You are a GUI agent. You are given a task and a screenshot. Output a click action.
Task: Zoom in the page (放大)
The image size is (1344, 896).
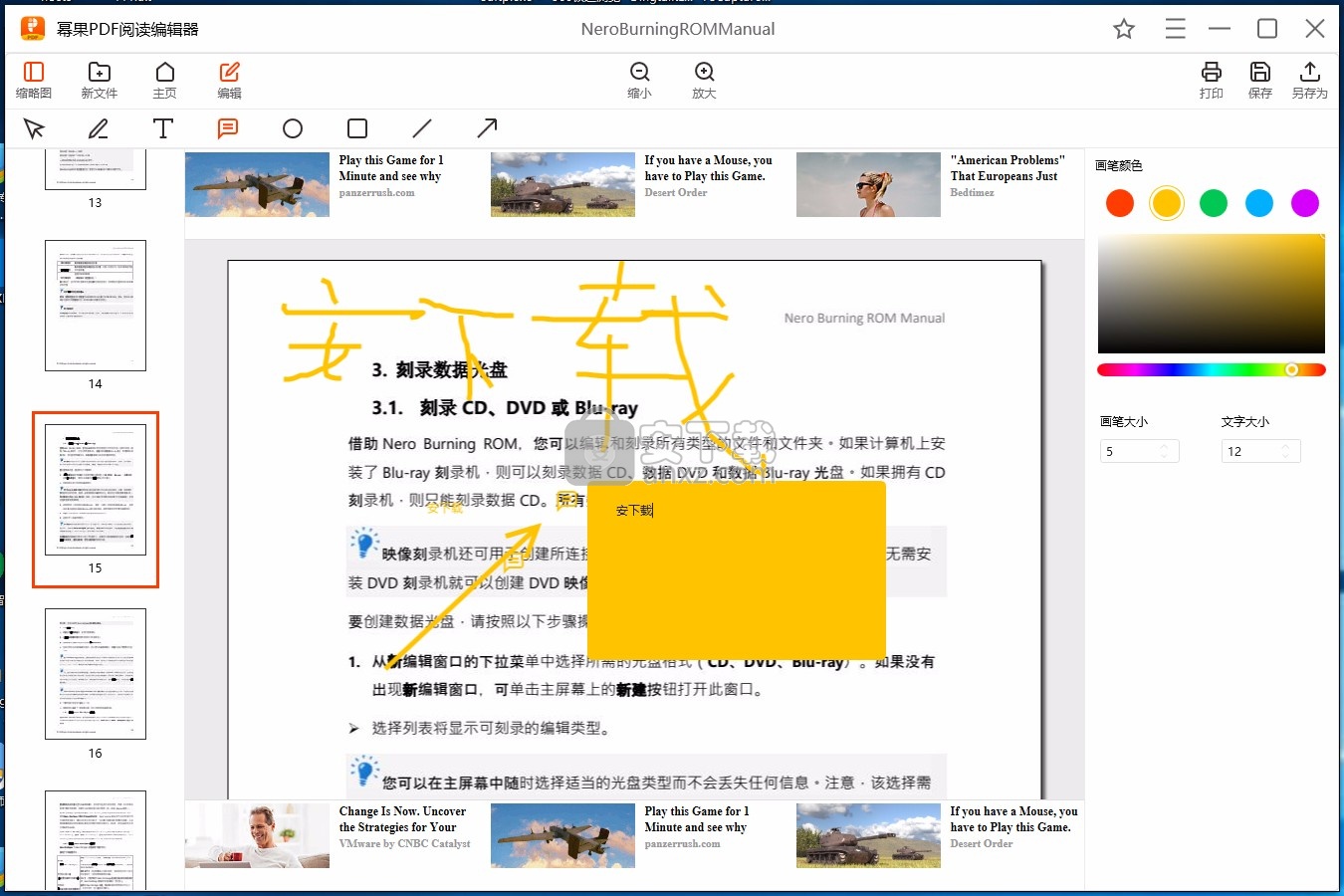tap(705, 80)
